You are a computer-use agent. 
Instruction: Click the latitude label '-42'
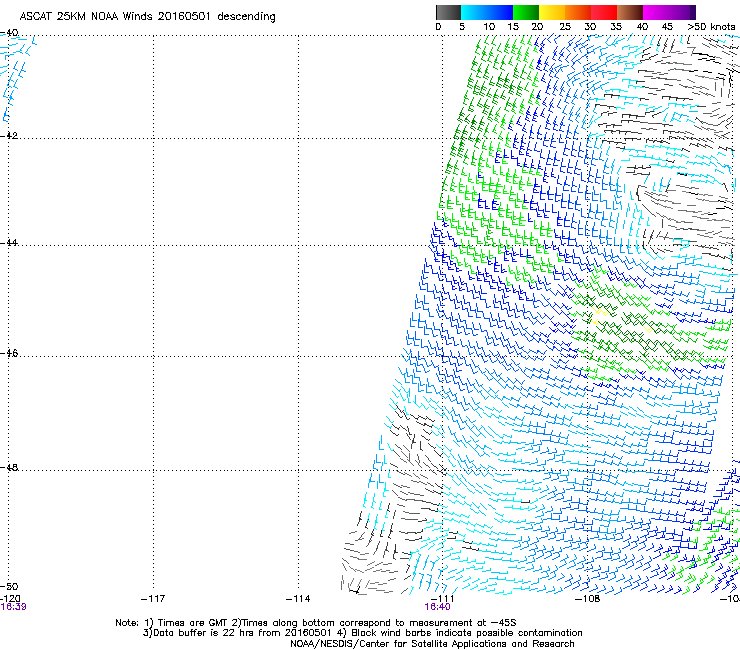(9, 135)
